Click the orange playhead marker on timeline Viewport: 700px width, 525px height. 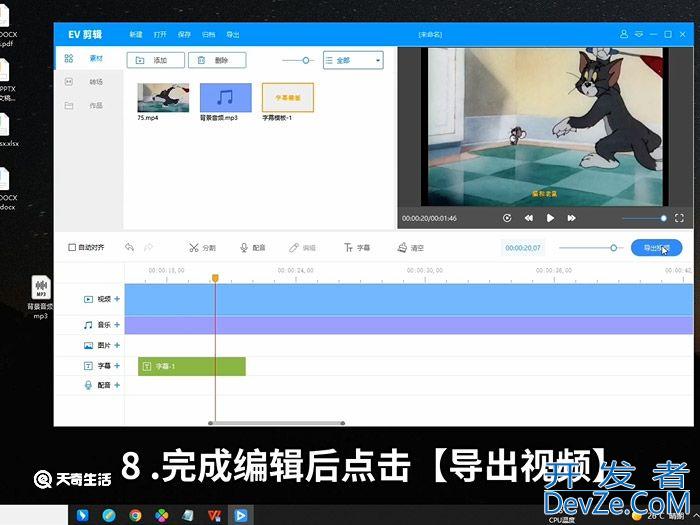(215, 278)
